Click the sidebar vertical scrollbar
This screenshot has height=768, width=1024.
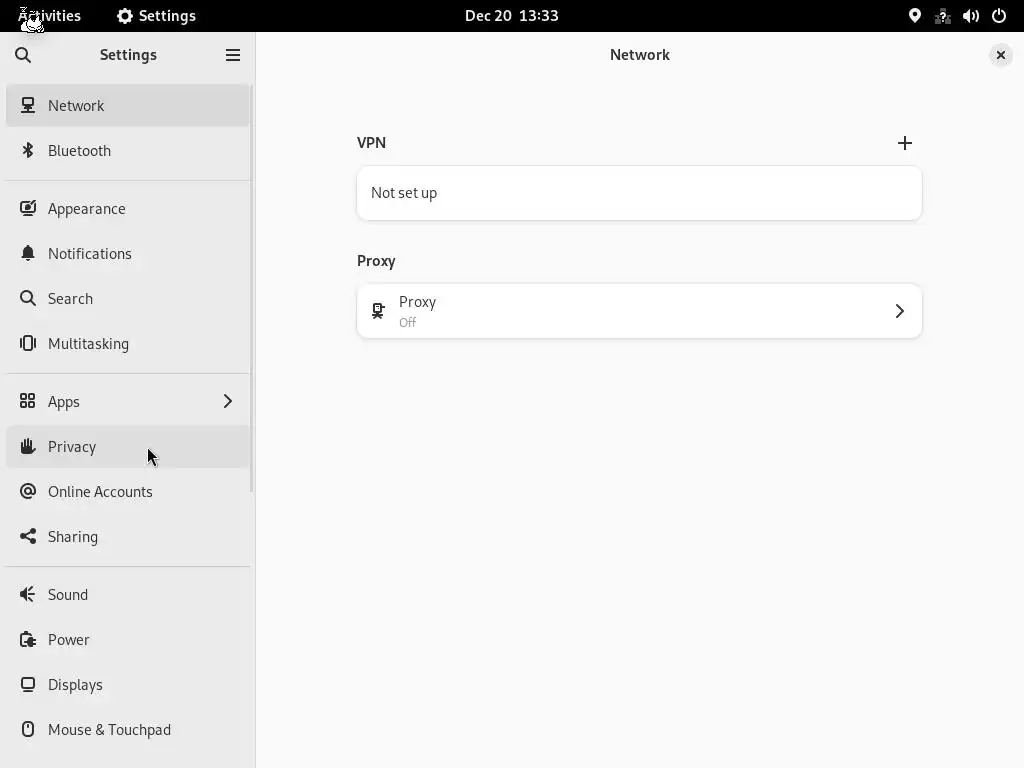pos(251,287)
